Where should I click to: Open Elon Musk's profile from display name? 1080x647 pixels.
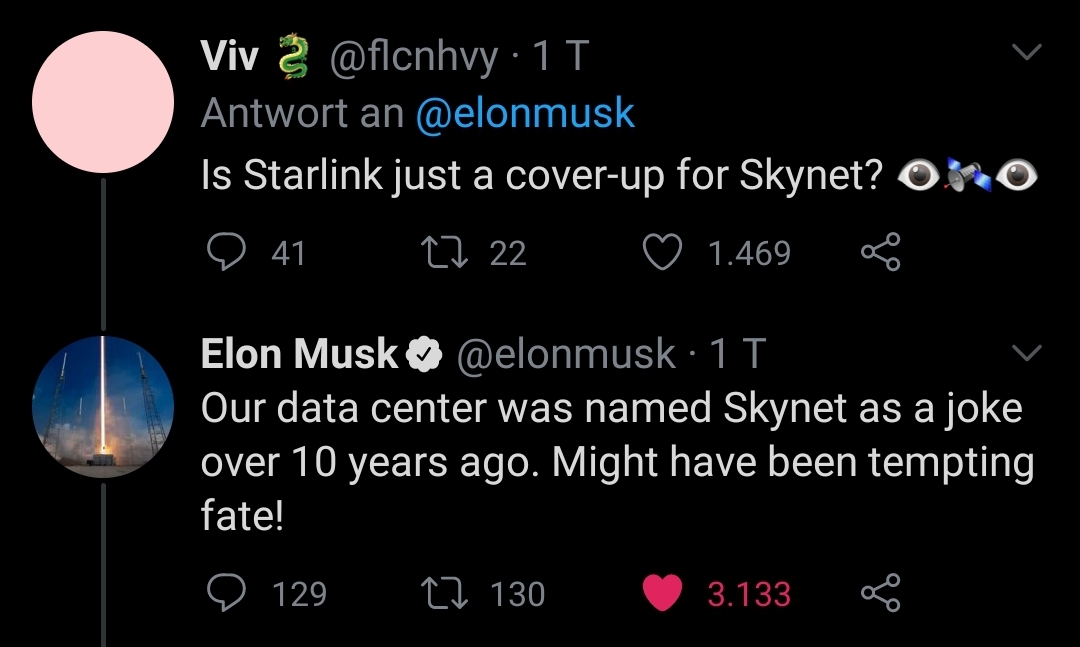point(299,353)
